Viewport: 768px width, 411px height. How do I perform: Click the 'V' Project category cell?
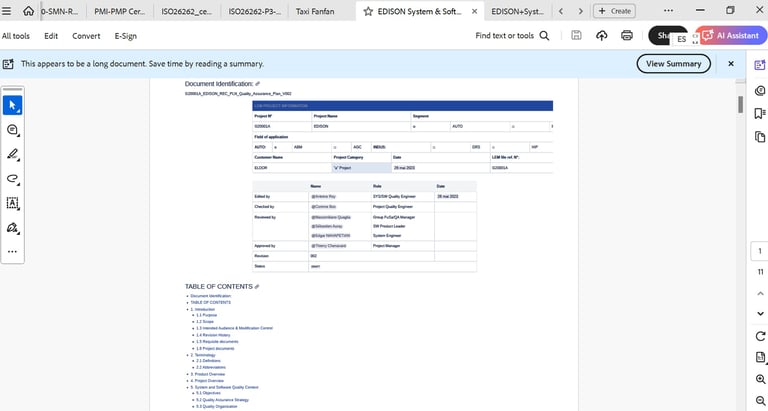click(361, 168)
